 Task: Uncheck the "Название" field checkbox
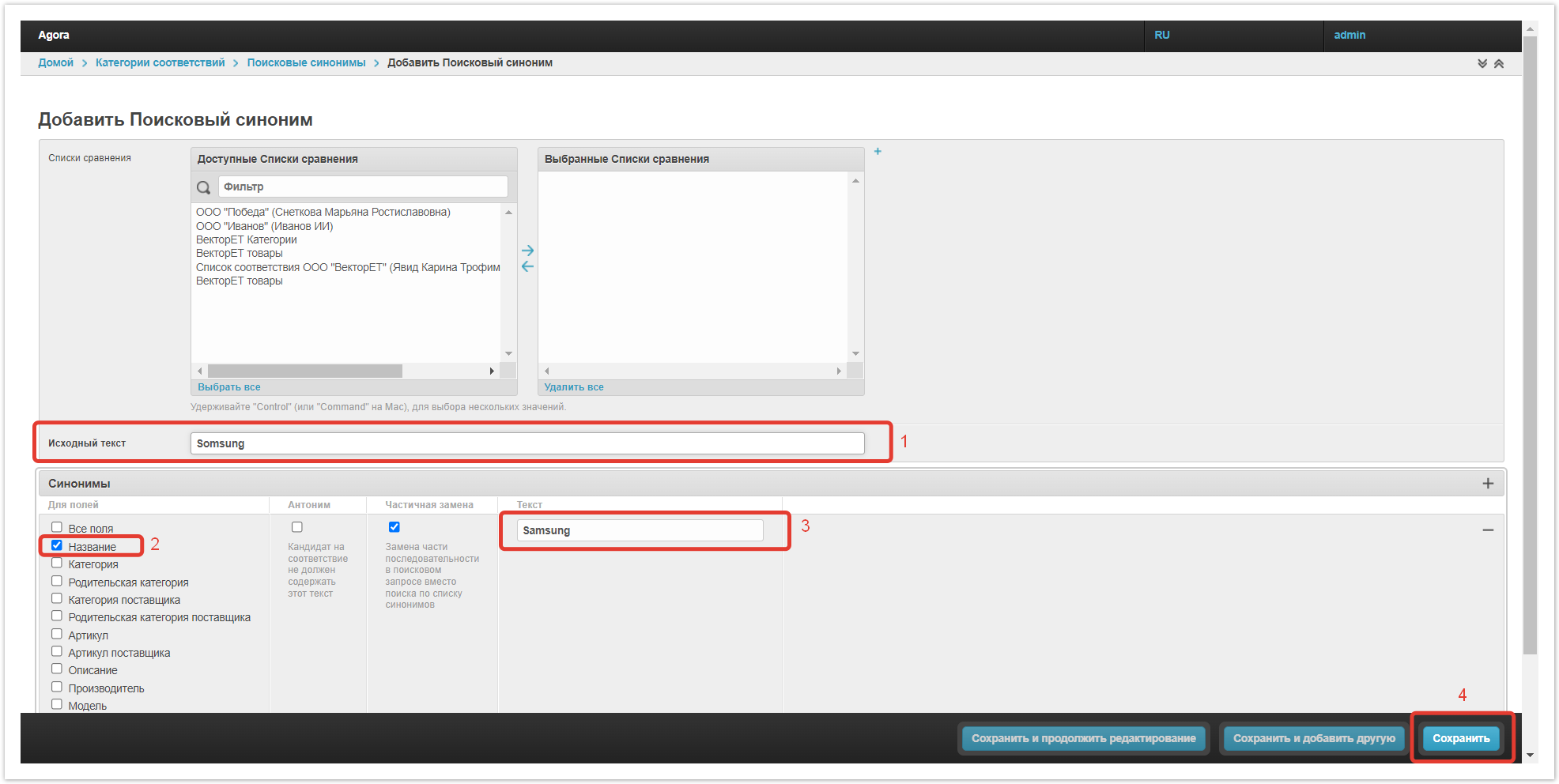pyautogui.click(x=57, y=545)
